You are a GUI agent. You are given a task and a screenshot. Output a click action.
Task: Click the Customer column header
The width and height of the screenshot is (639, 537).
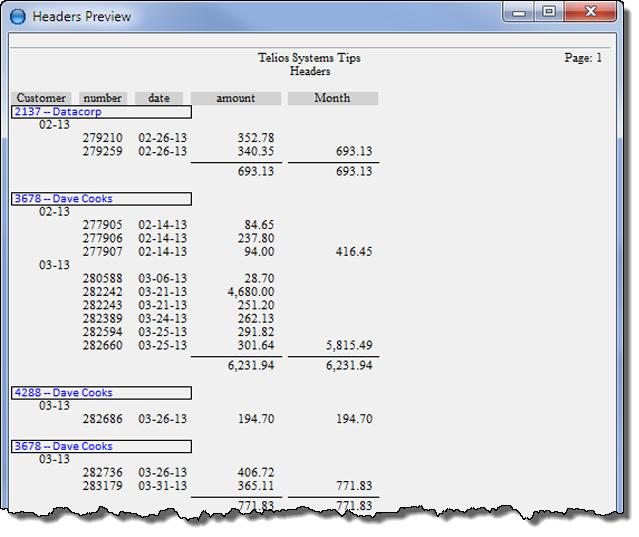42,98
